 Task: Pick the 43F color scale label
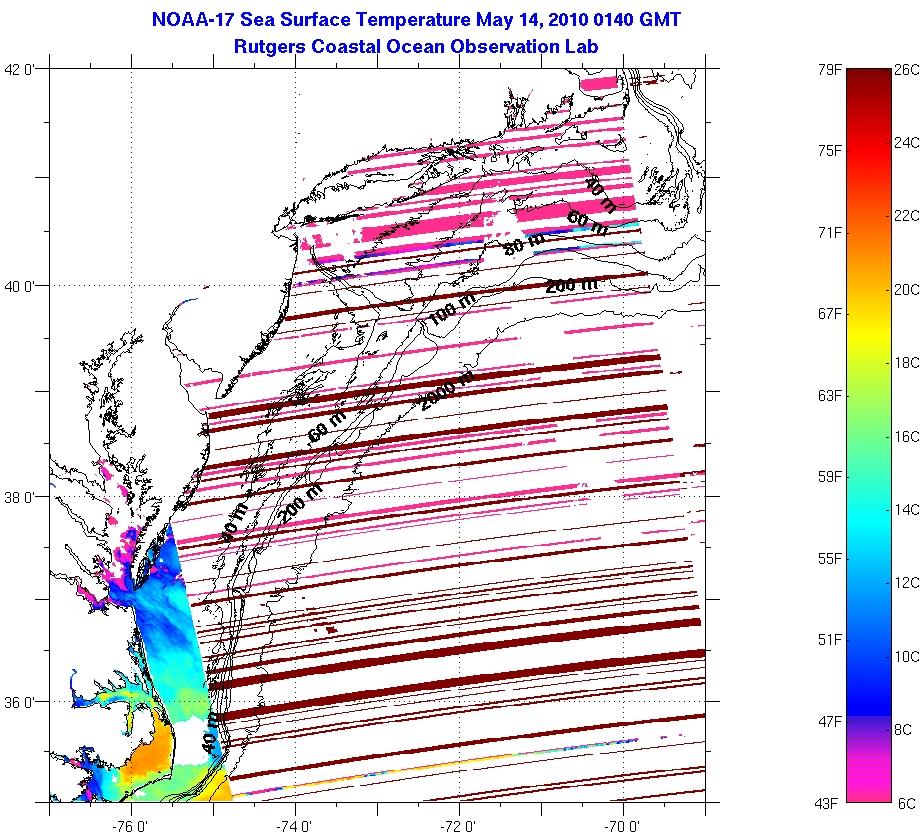827,803
